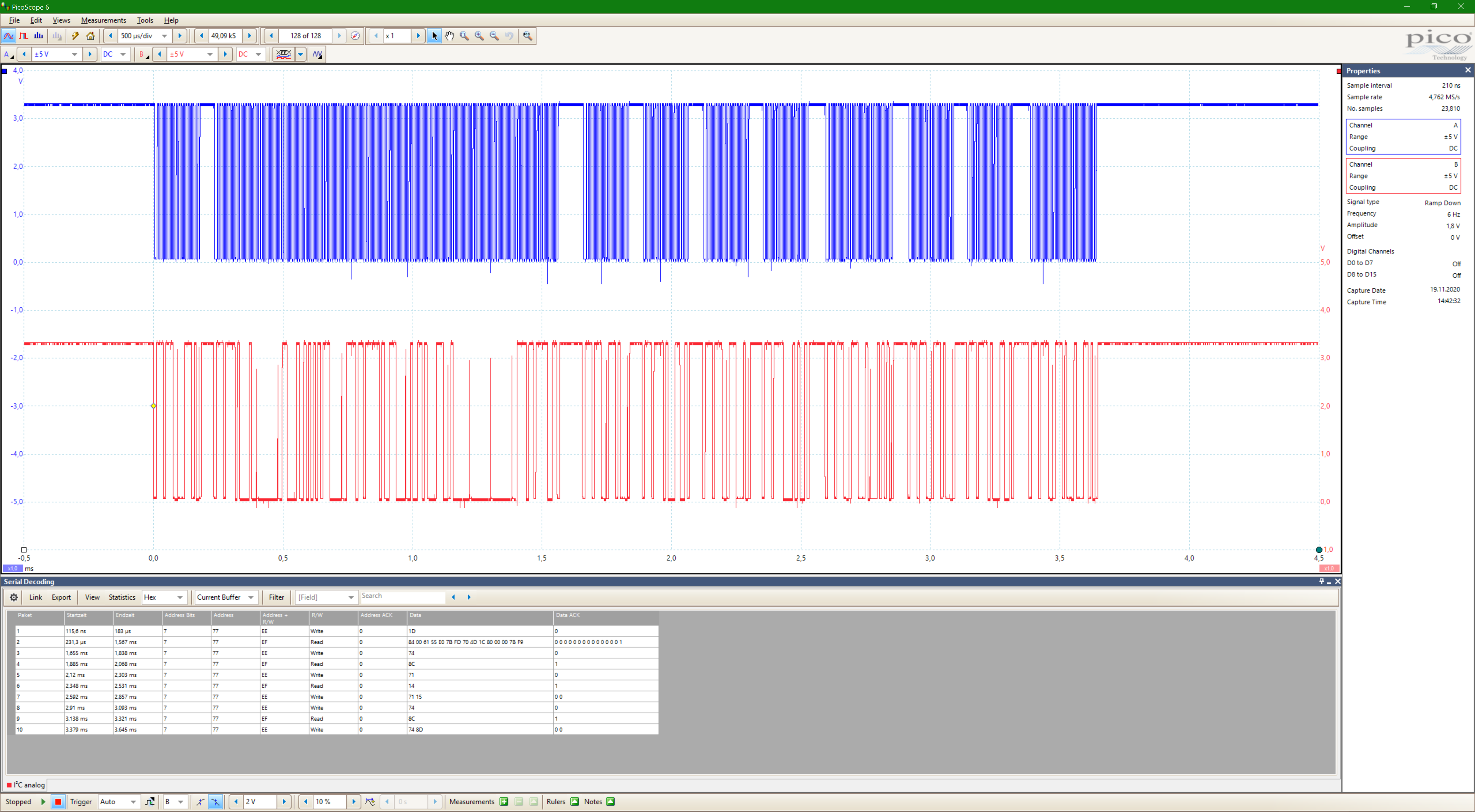1475x812 pixels.
Task: Click the zoom-in magnifier tool
Action: 479,35
